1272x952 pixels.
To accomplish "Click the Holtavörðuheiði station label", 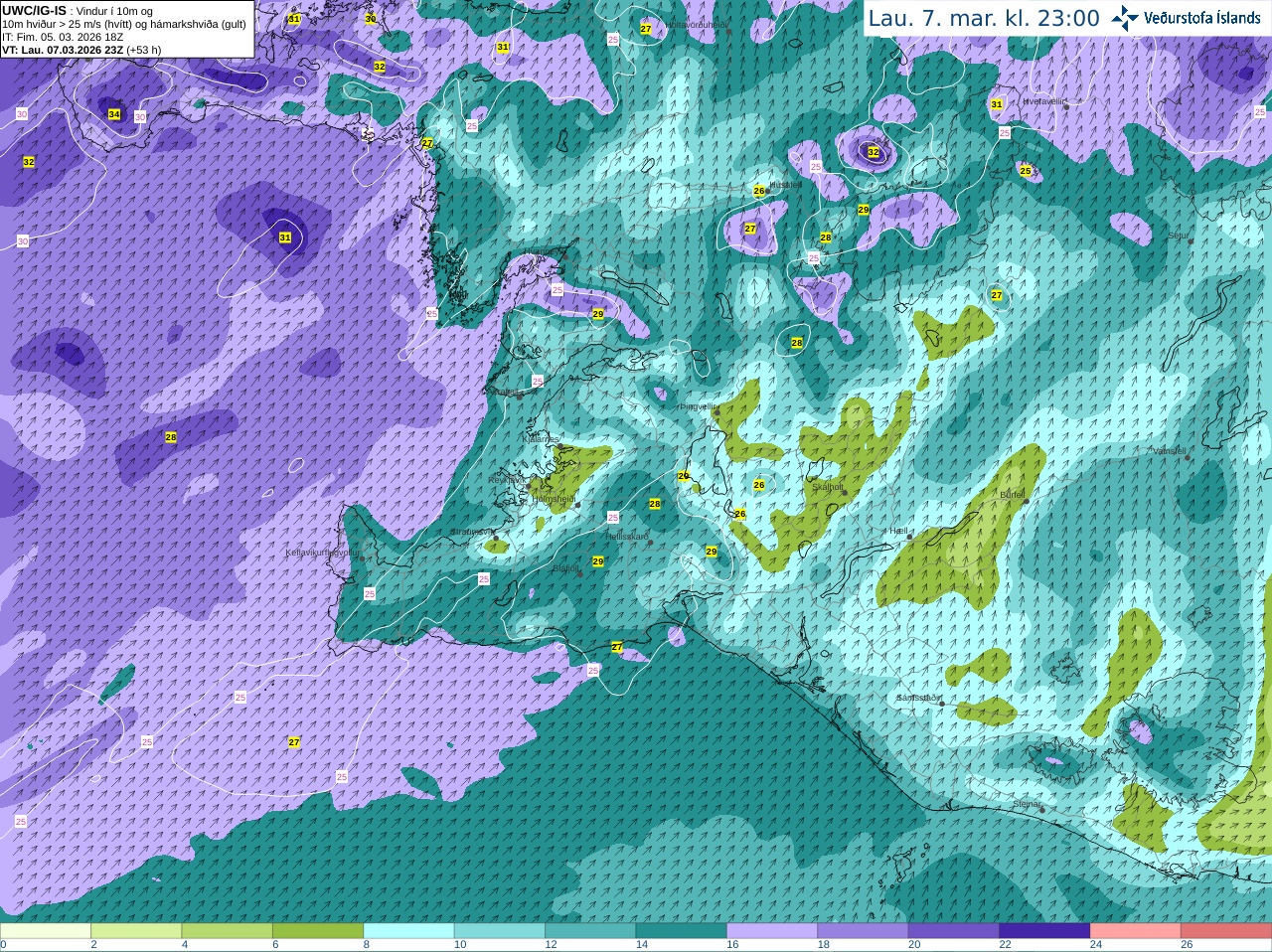I will [x=697, y=24].
